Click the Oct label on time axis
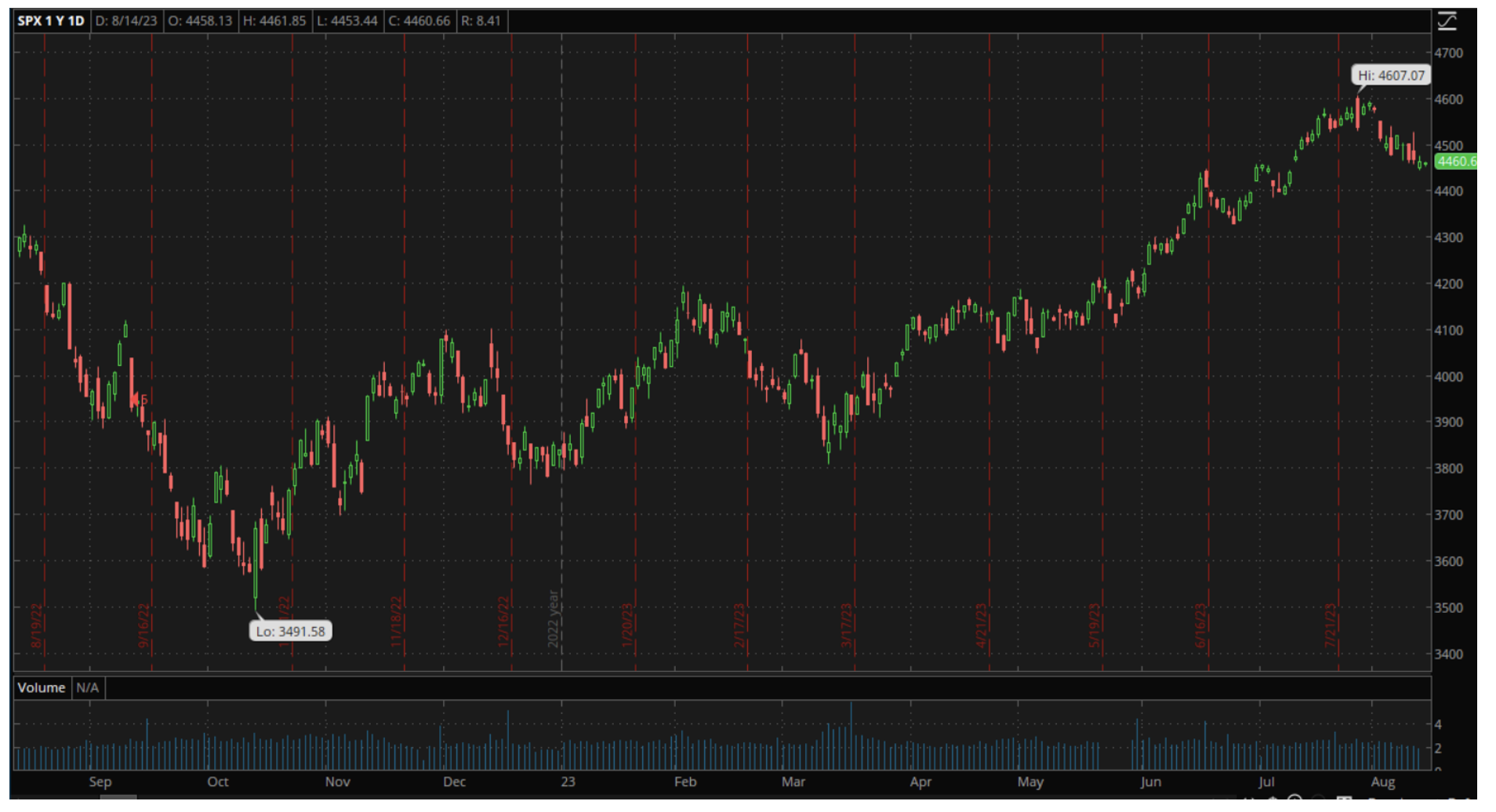 [x=218, y=781]
